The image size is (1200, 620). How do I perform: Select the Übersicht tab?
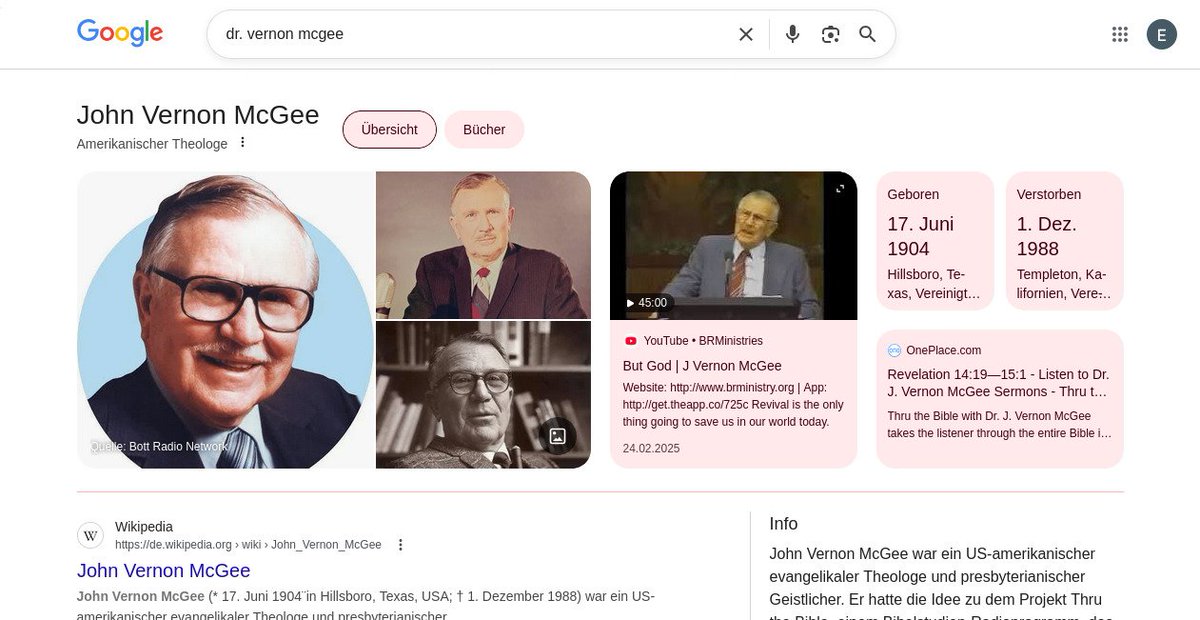point(389,129)
